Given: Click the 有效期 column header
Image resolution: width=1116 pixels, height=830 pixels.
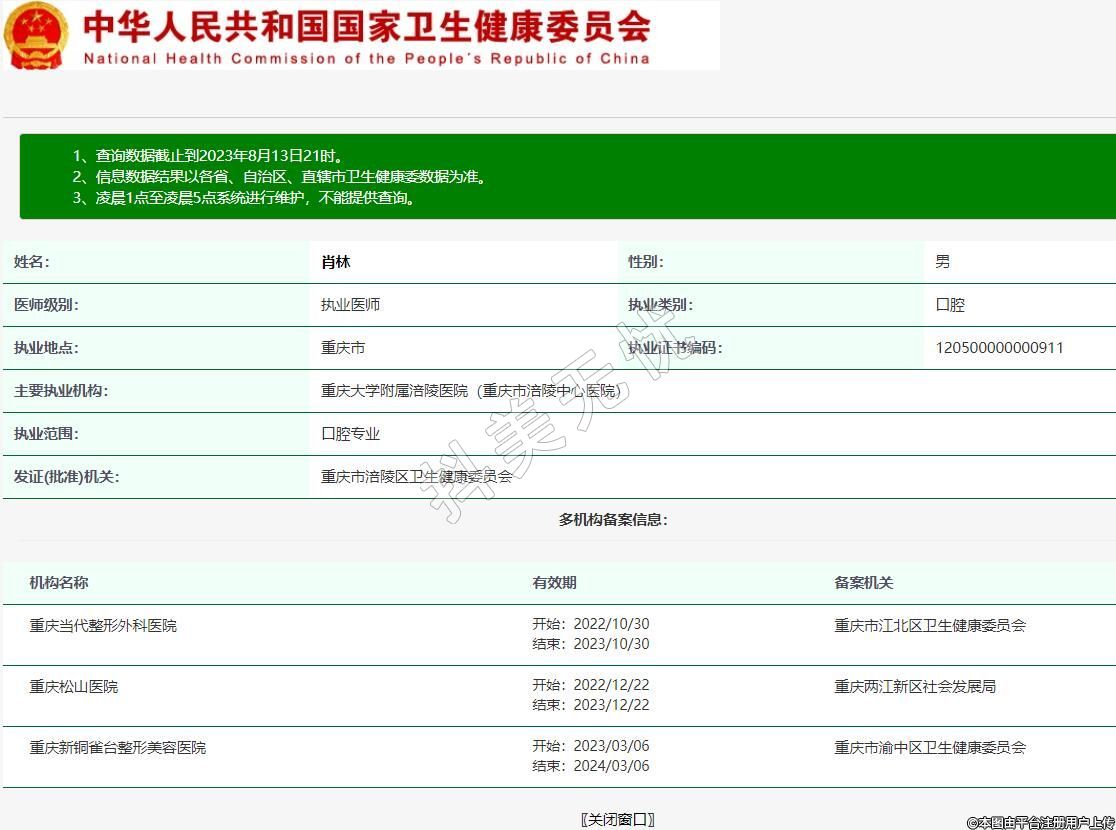Looking at the screenshot, I should [554, 582].
